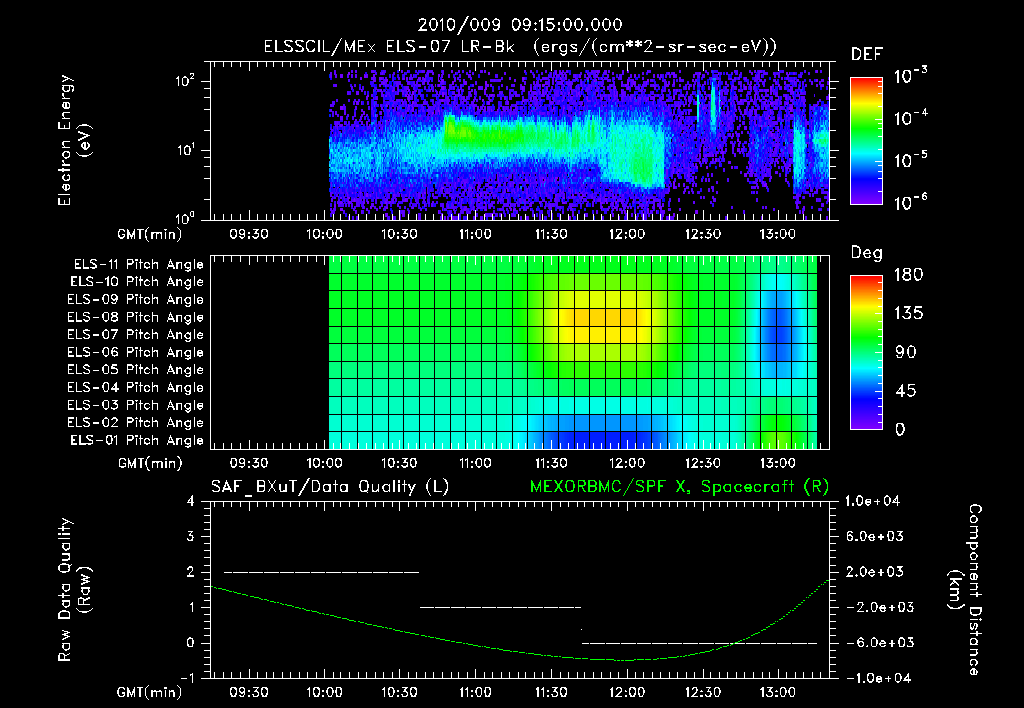Click the 2.0e+03 distance axis value
Screen dimensions: 1024x708
coord(875,572)
